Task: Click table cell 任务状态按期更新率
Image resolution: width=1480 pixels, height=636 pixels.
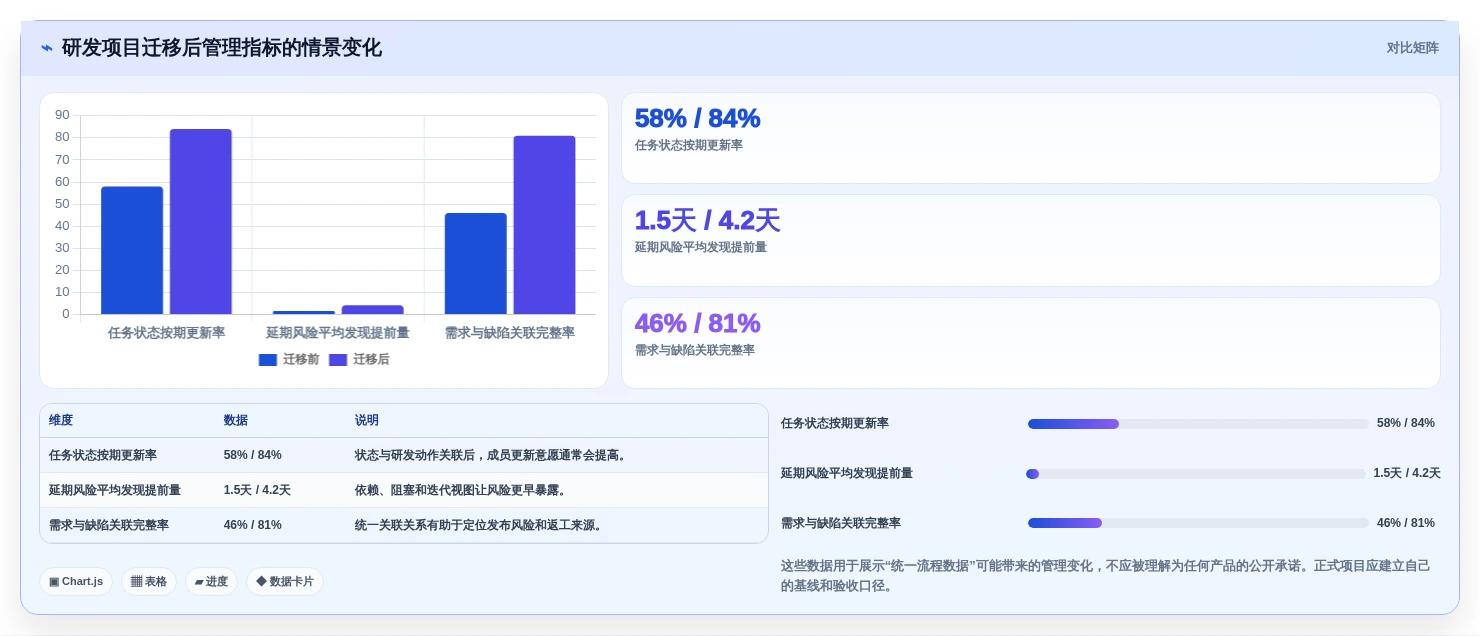Action: click(x=103, y=455)
